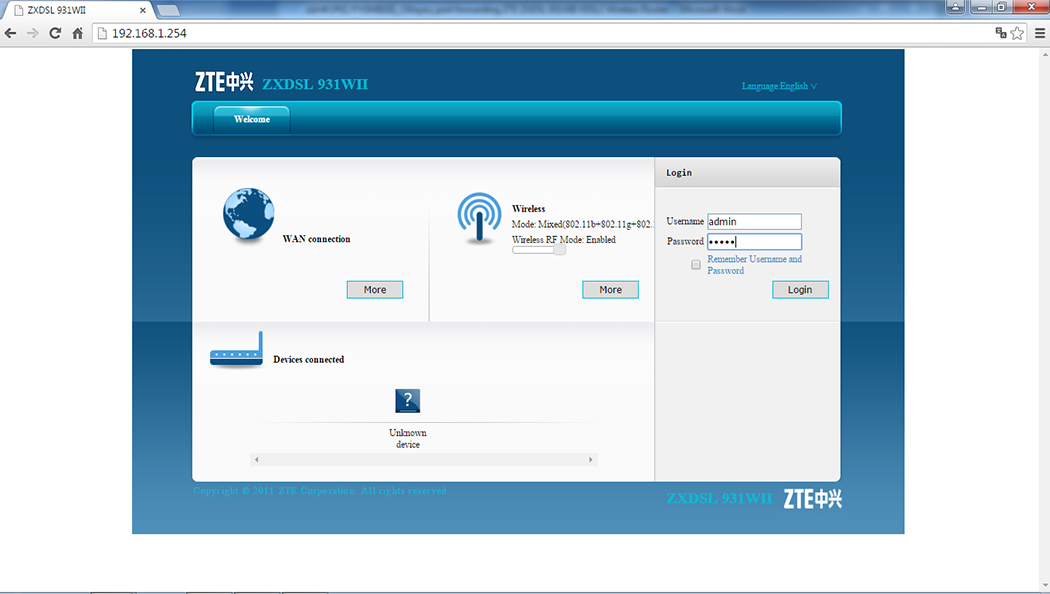Open the Language English dropdown
1050x594 pixels.
click(779, 86)
